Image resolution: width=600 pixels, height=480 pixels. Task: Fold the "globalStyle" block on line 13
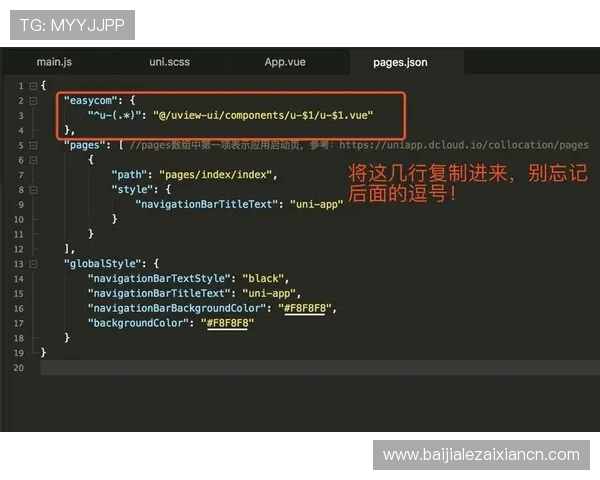pyautogui.click(x=33, y=263)
